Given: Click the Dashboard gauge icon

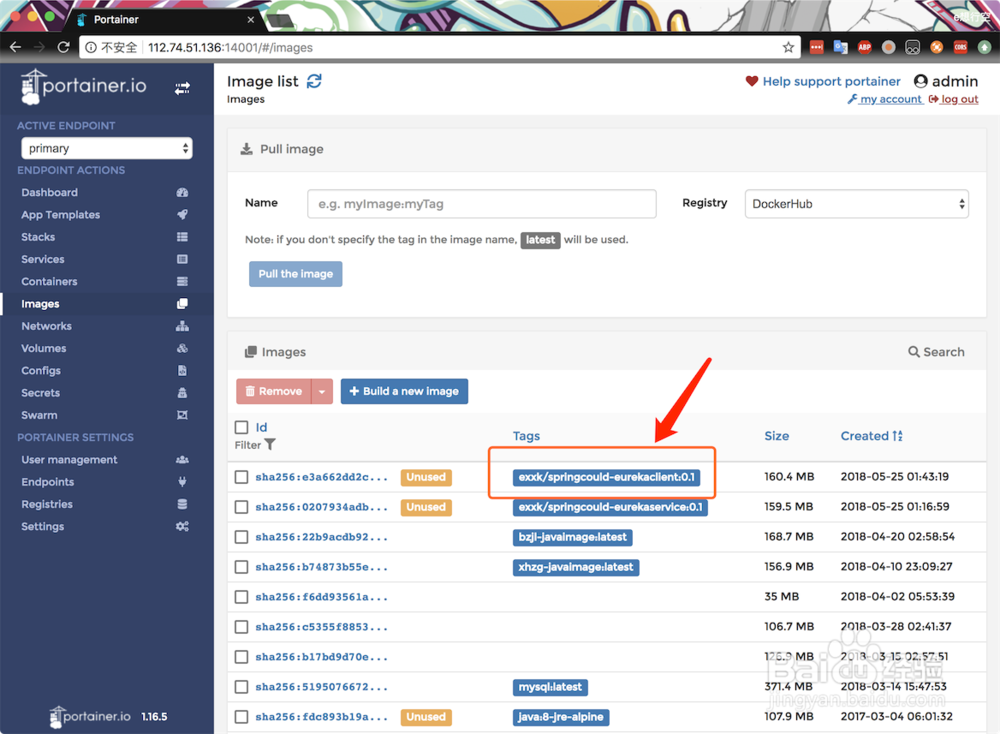Looking at the screenshot, I should 182,193.
